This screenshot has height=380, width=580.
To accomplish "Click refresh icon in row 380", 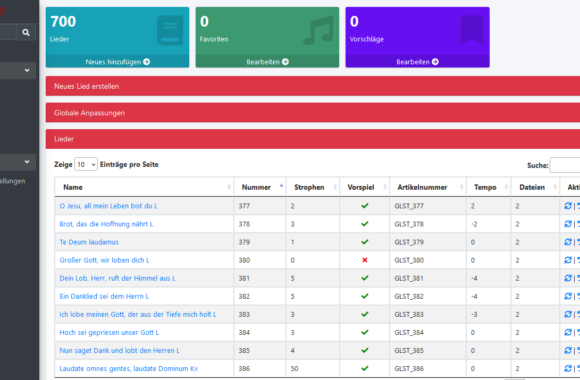I will click(568, 260).
